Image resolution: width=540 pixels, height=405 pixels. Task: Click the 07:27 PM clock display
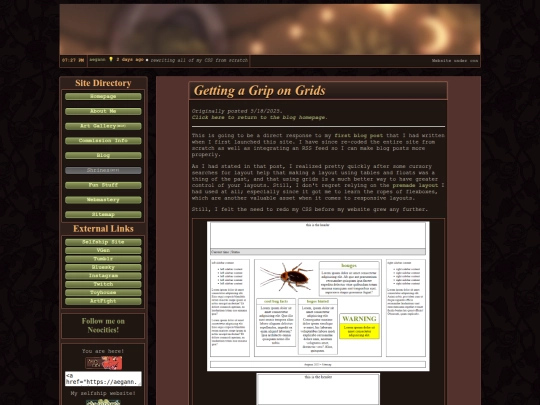pyautogui.click(x=73, y=60)
